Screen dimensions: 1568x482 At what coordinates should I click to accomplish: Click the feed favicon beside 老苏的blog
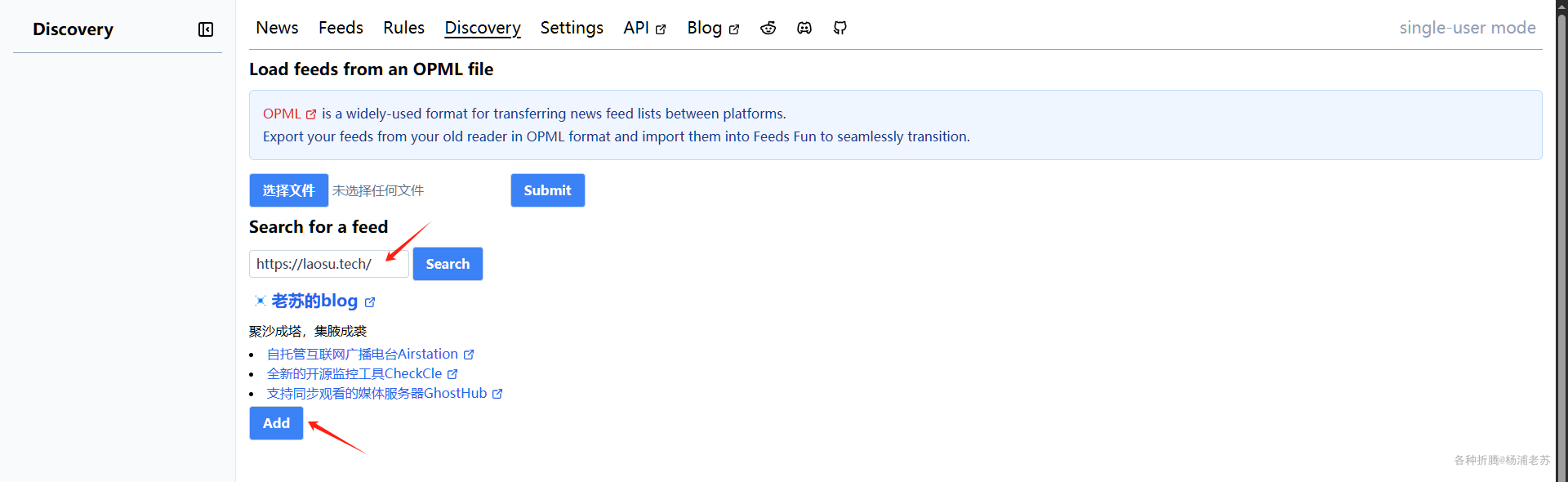pos(260,301)
